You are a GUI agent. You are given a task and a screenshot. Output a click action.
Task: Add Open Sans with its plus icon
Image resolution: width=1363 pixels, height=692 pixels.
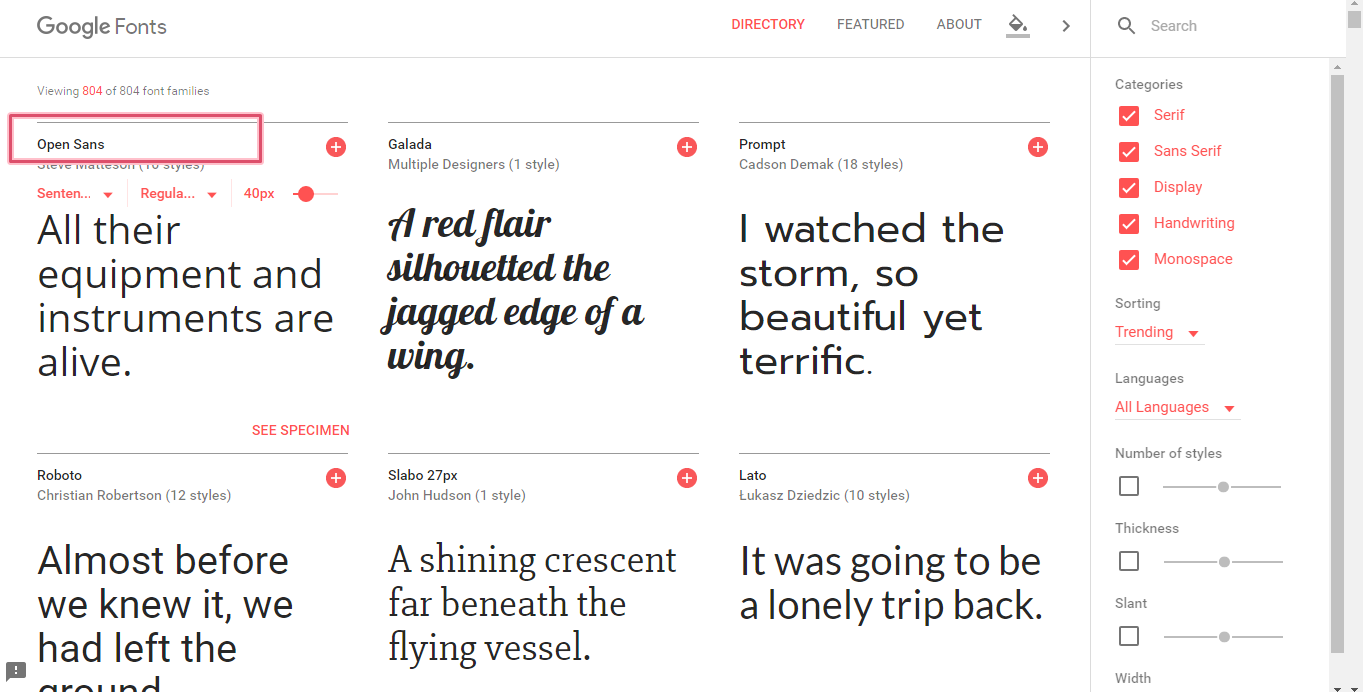click(336, 147)
